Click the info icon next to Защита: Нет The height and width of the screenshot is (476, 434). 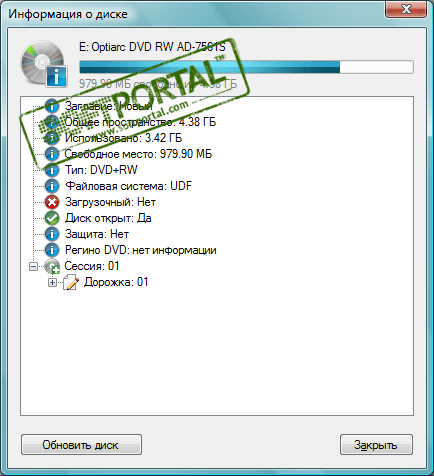[52, 234]
